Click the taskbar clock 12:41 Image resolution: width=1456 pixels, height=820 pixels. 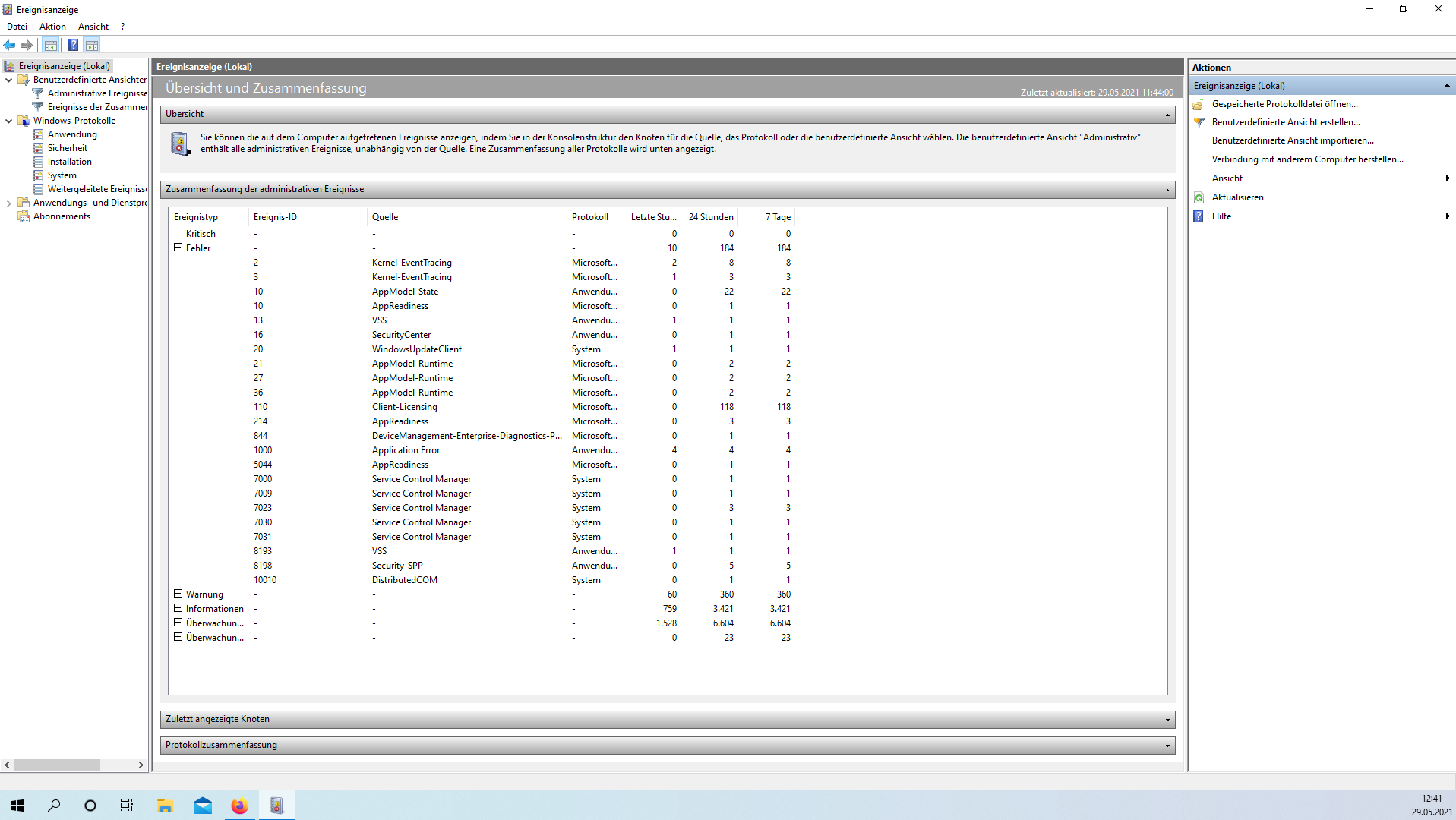[1431, 799]
